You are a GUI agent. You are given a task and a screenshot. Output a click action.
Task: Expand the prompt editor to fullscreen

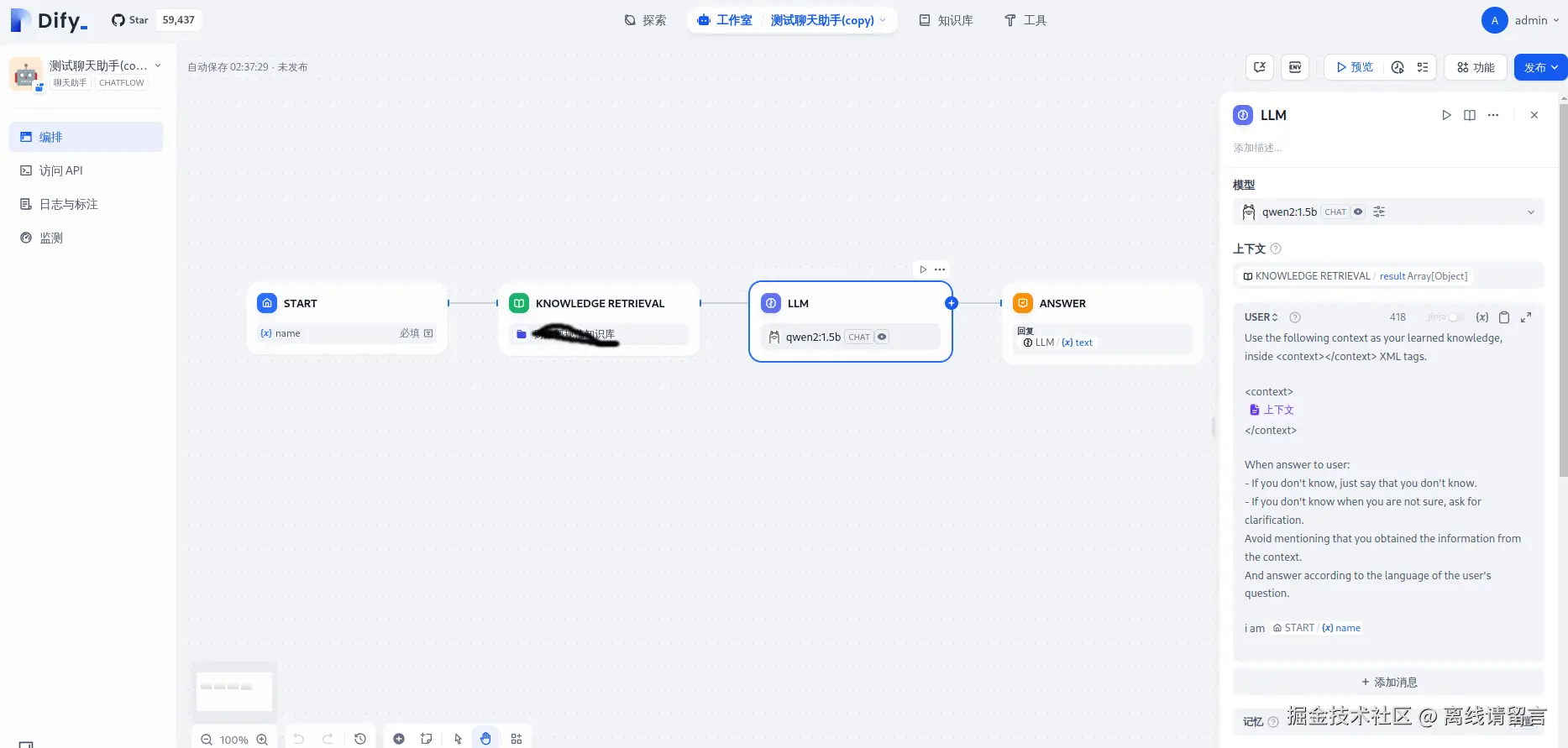point(1526,317)
